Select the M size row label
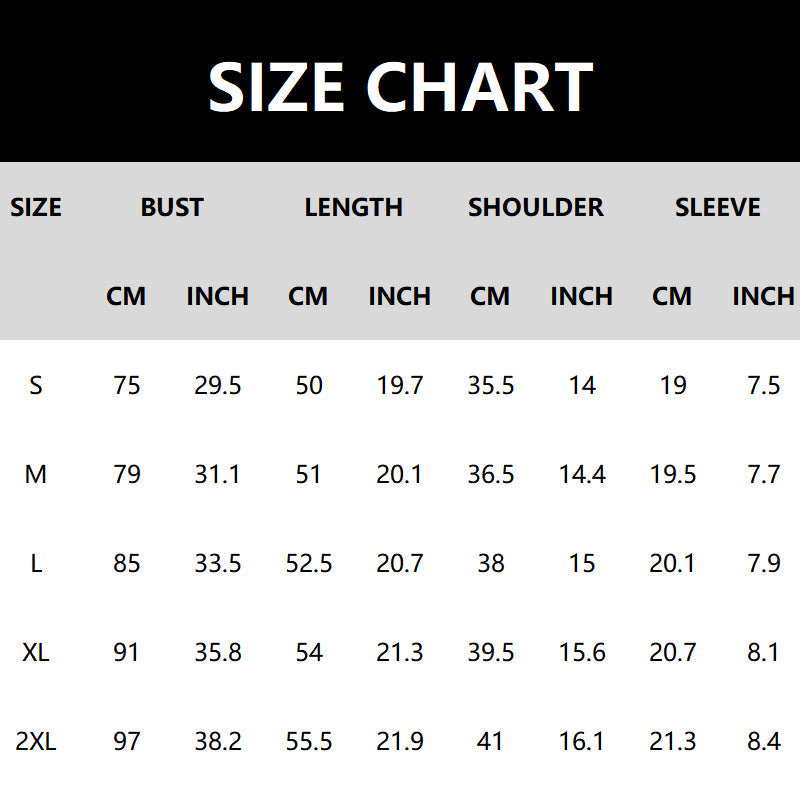800x800 pixels. coord(36,474)
